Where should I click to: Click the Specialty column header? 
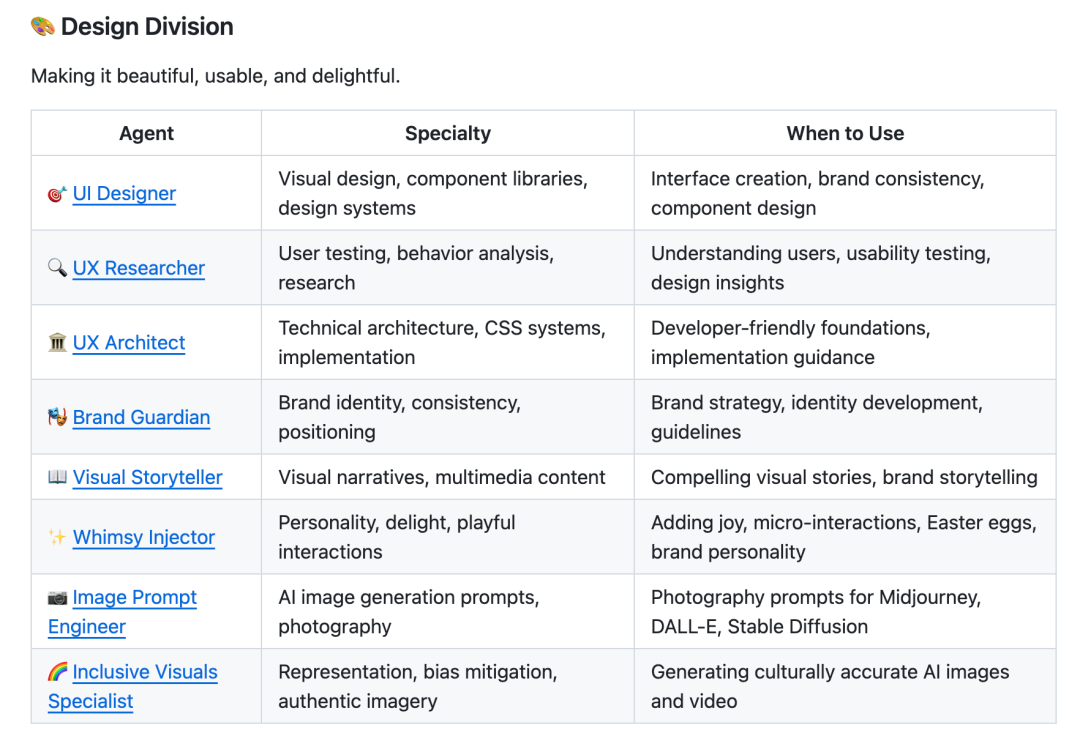click(447, 133)
